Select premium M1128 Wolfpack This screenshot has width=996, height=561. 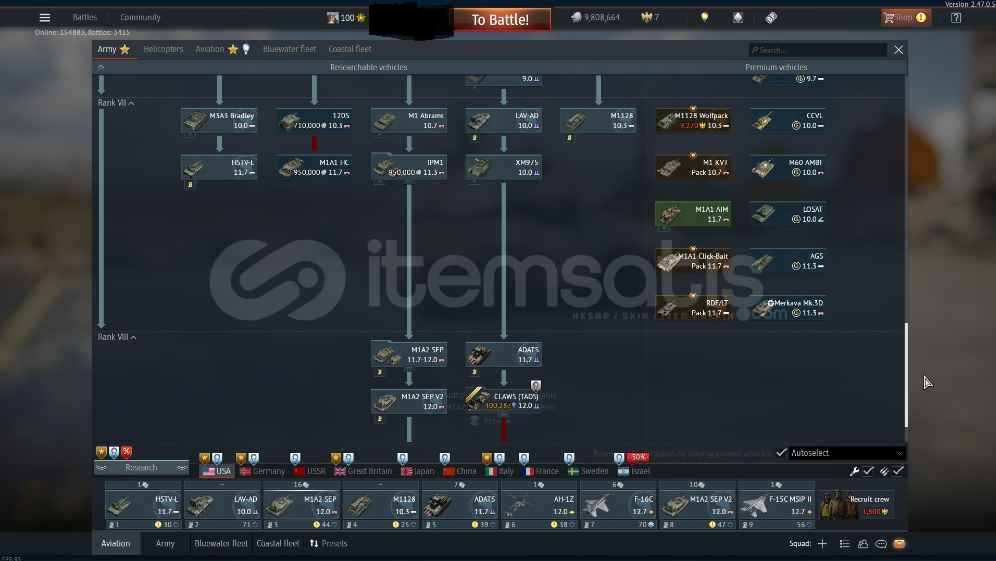coord(693,121)
